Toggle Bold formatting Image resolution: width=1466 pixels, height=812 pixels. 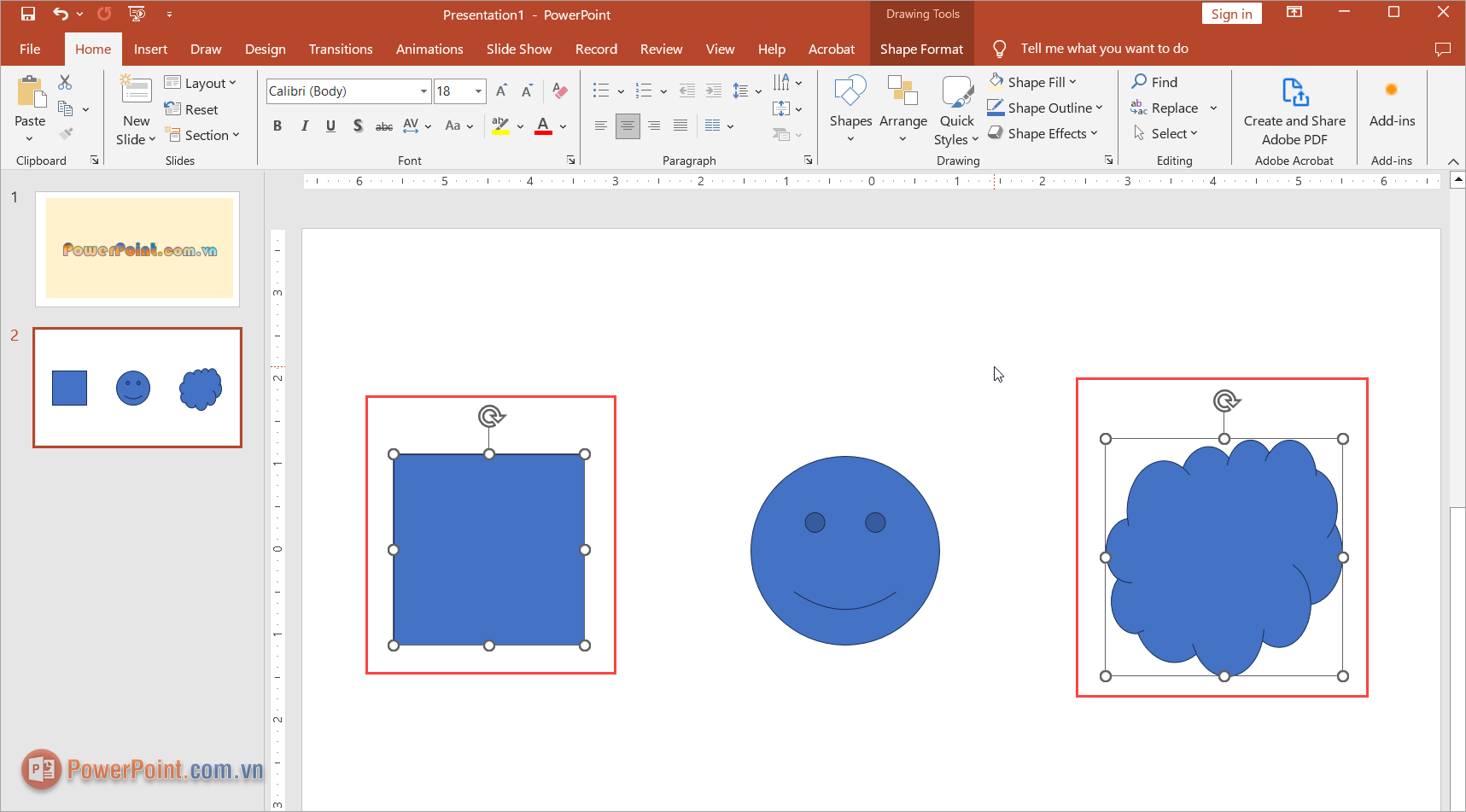coord(277,126)
